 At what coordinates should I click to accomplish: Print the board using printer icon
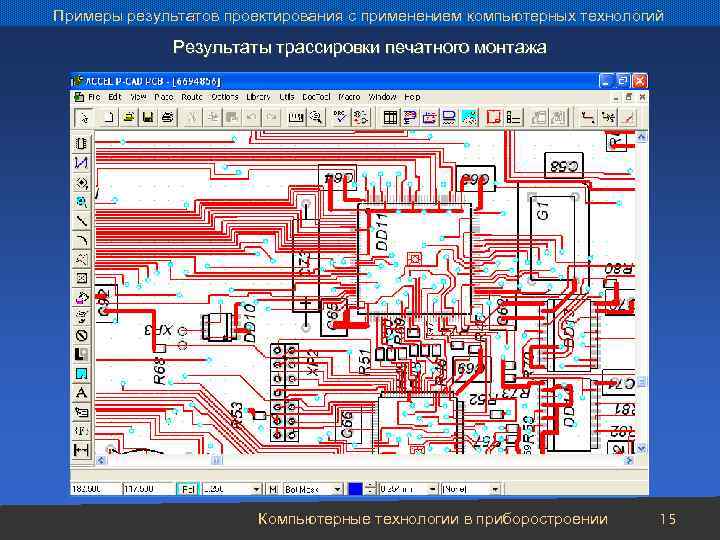tap(168, 118)
